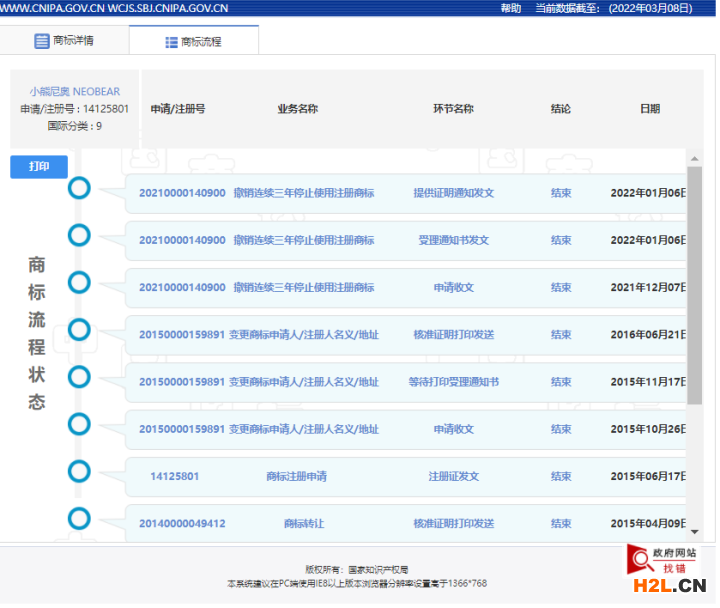Image resolution: width=720 pixels, height=608 pixels.
Task: Open the 帮助 link in header
Action: [x=510, y=8]
